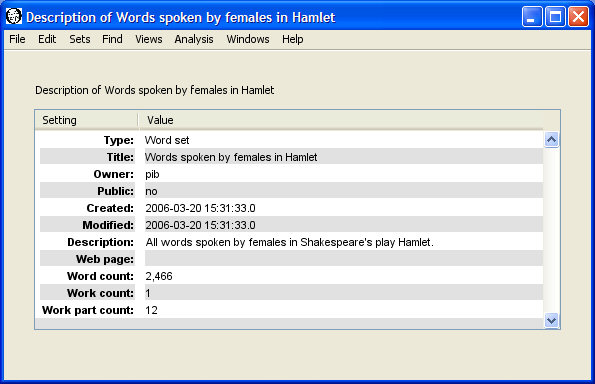Select the owner value 'pib'

tap(152, 175)
